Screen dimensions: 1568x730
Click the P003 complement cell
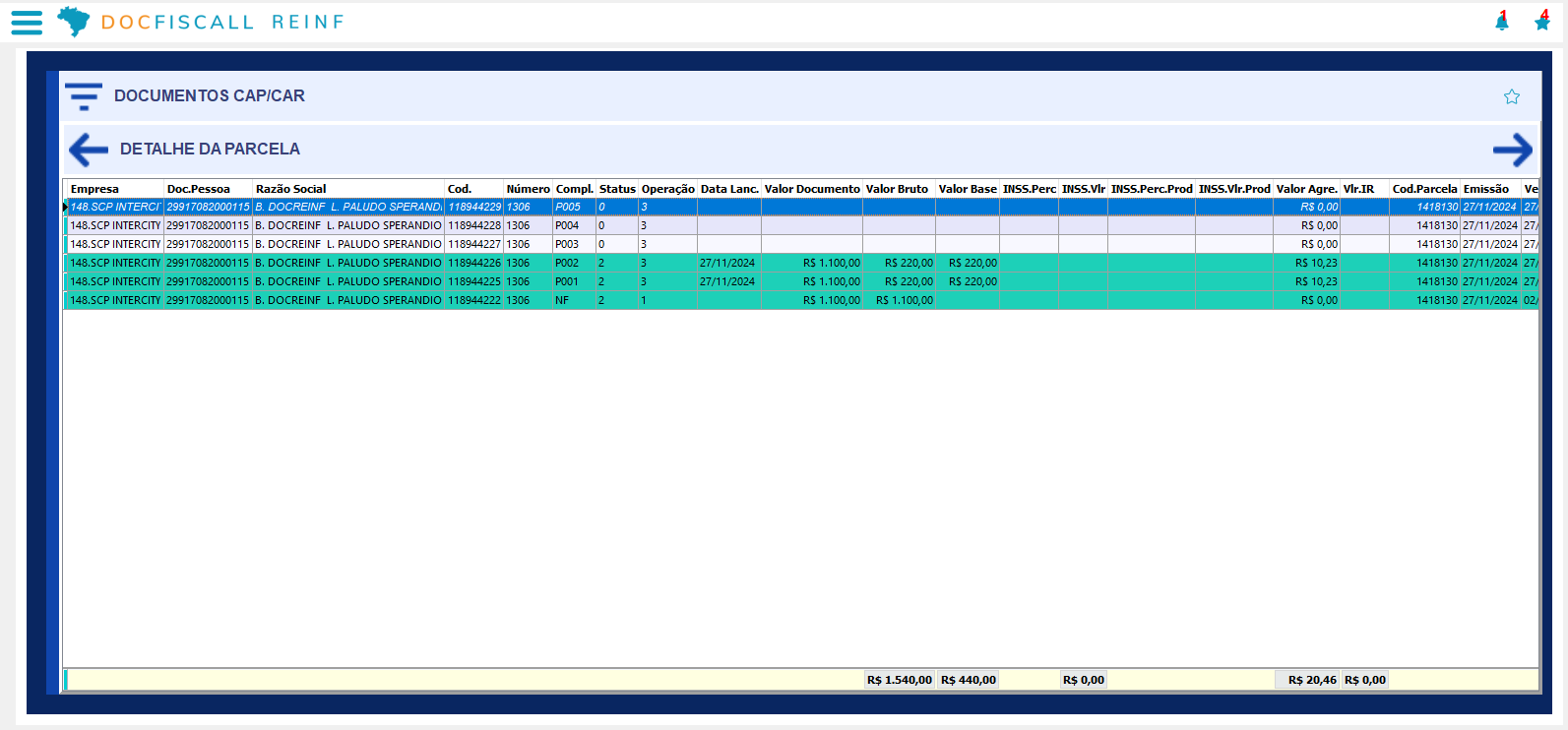pyautogui.click(x=574, y=245)
